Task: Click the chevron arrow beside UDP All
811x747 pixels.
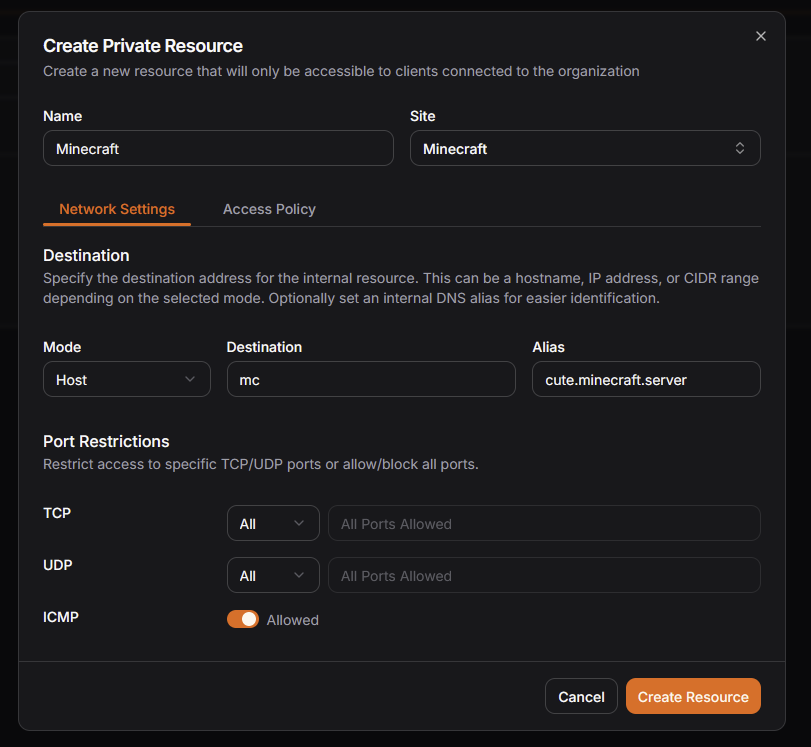Action: point(299,575)
